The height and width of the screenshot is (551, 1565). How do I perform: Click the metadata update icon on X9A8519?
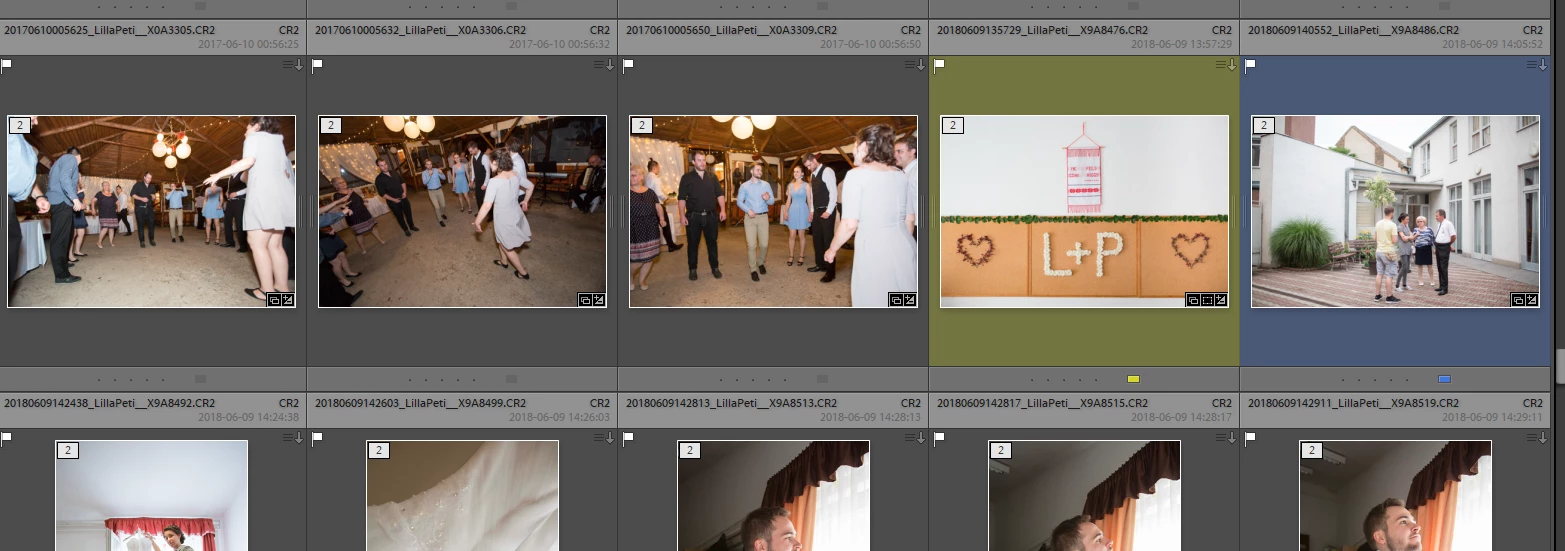1537,437
